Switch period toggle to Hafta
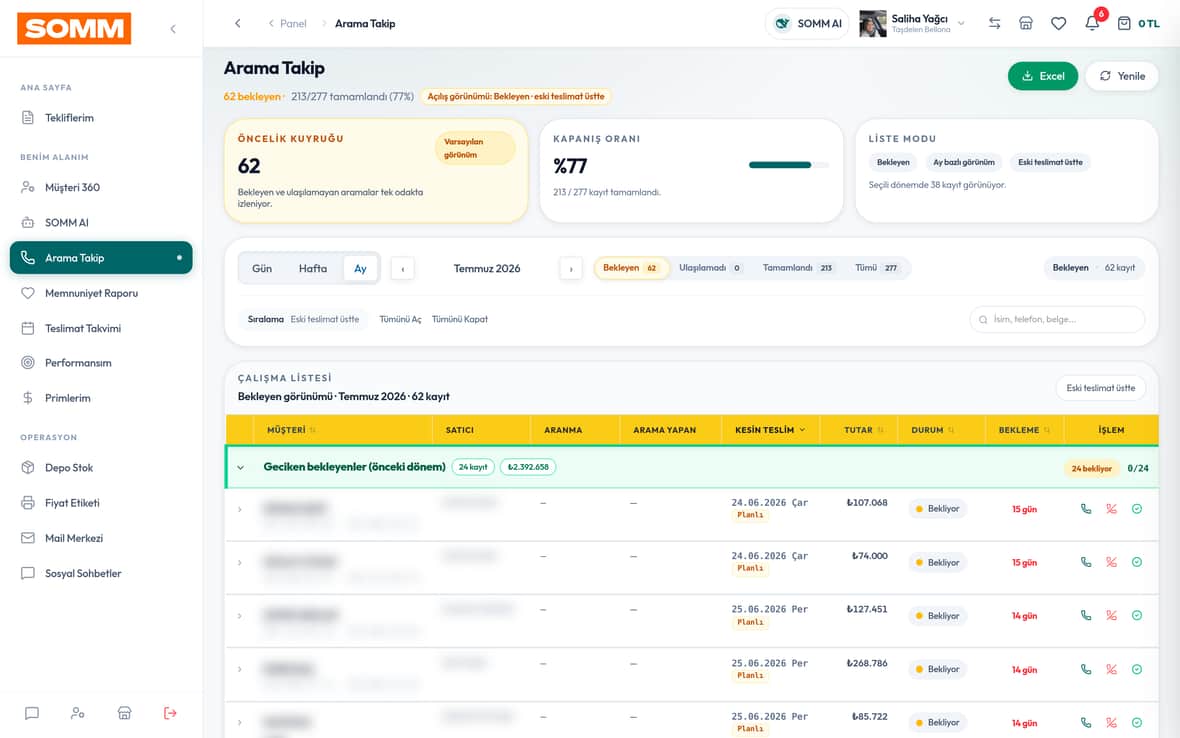Viewport: 1180px width, 738px height. tap(312, 269)
